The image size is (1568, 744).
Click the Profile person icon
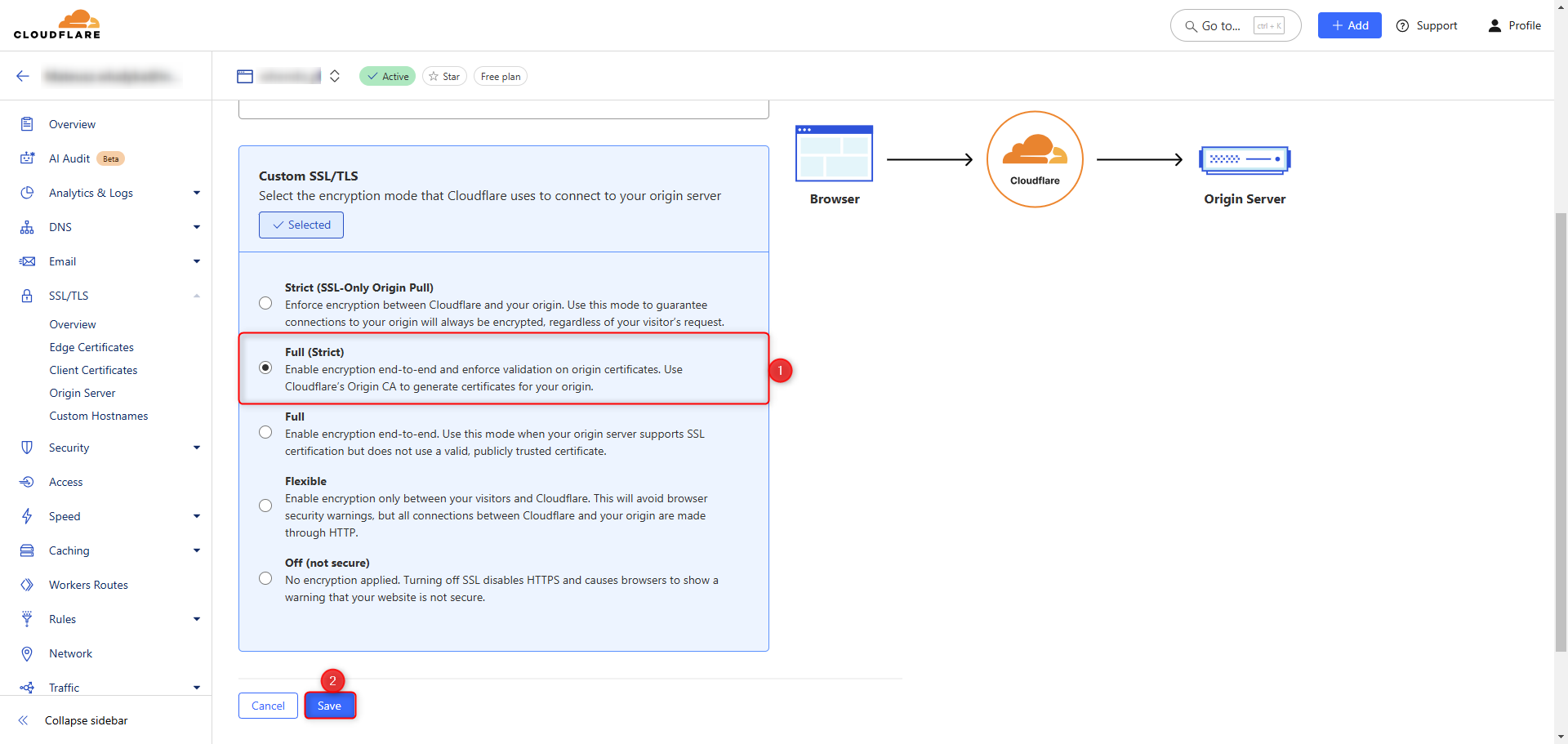click(x=1494, y=25)
